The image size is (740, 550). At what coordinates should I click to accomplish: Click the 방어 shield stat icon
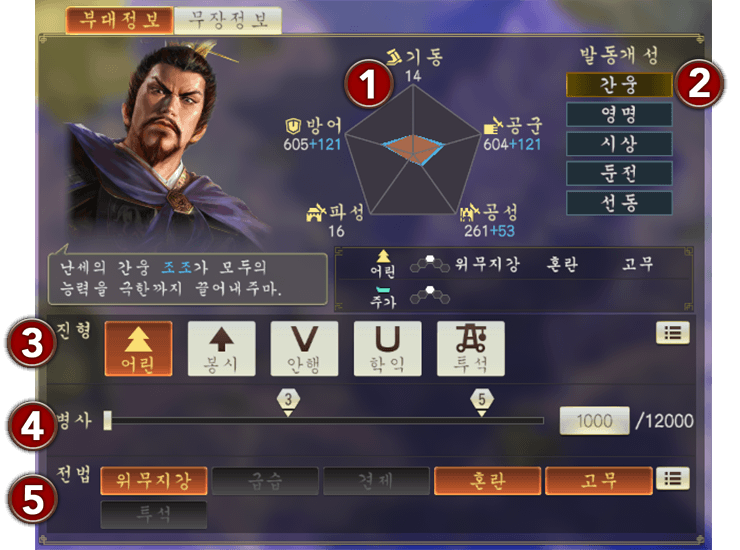coord(293,126)
